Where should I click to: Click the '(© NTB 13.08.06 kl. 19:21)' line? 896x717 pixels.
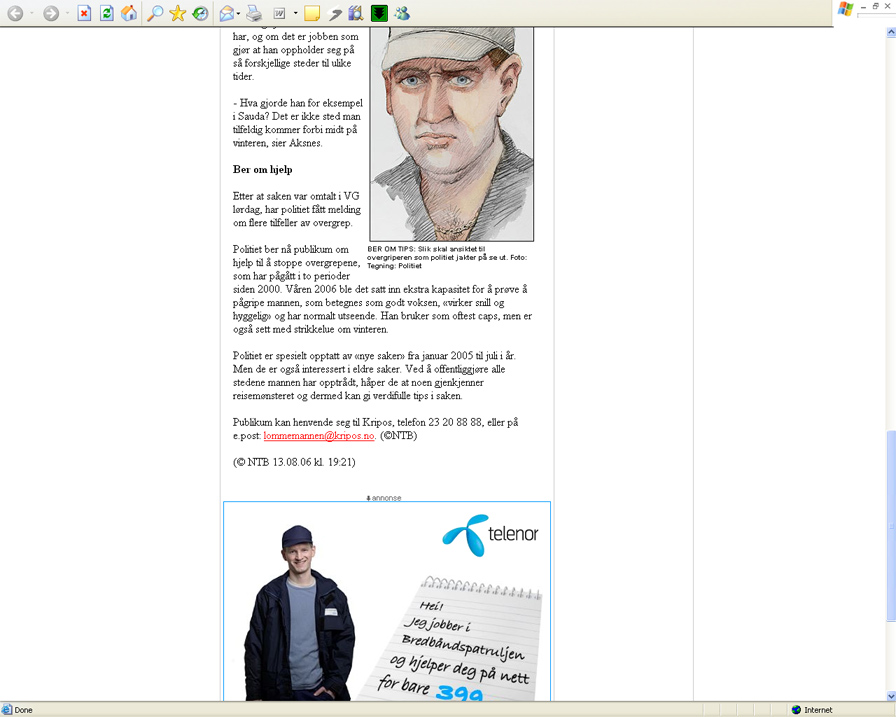point(294,462)
